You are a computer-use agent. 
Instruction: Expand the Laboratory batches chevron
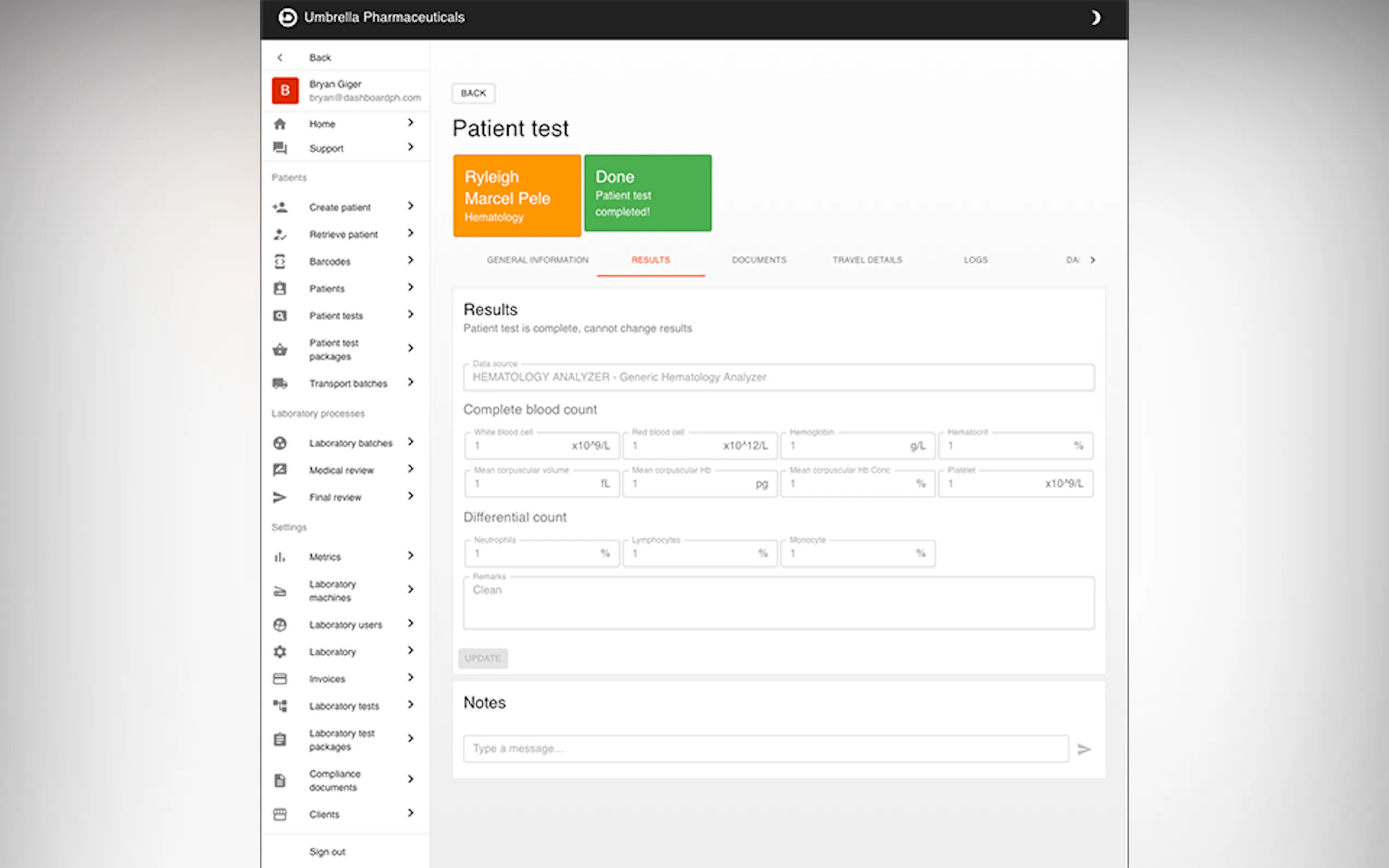pyautogui.click(x=411, y=442)
